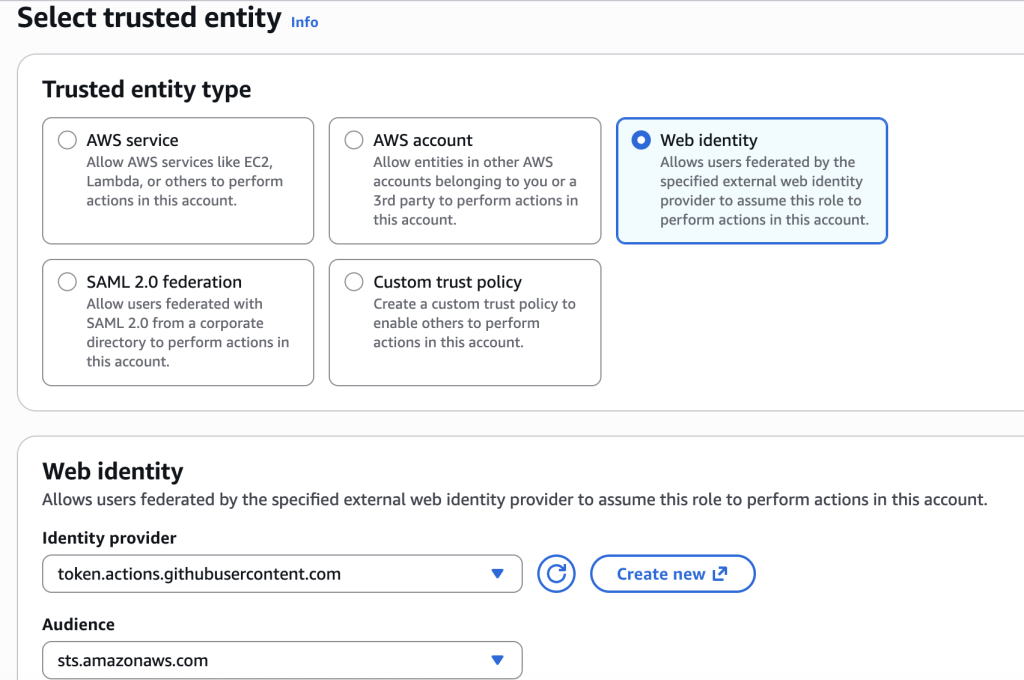Click the SAML 2.0 federation description text
The width and height of the screenshot is (1024, 680).
pos(187,332)
